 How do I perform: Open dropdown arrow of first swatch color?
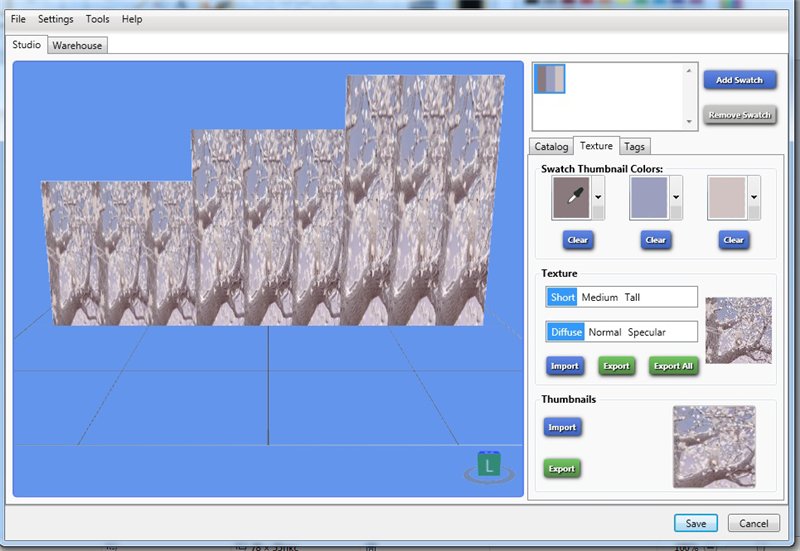(x=598, y=198)
